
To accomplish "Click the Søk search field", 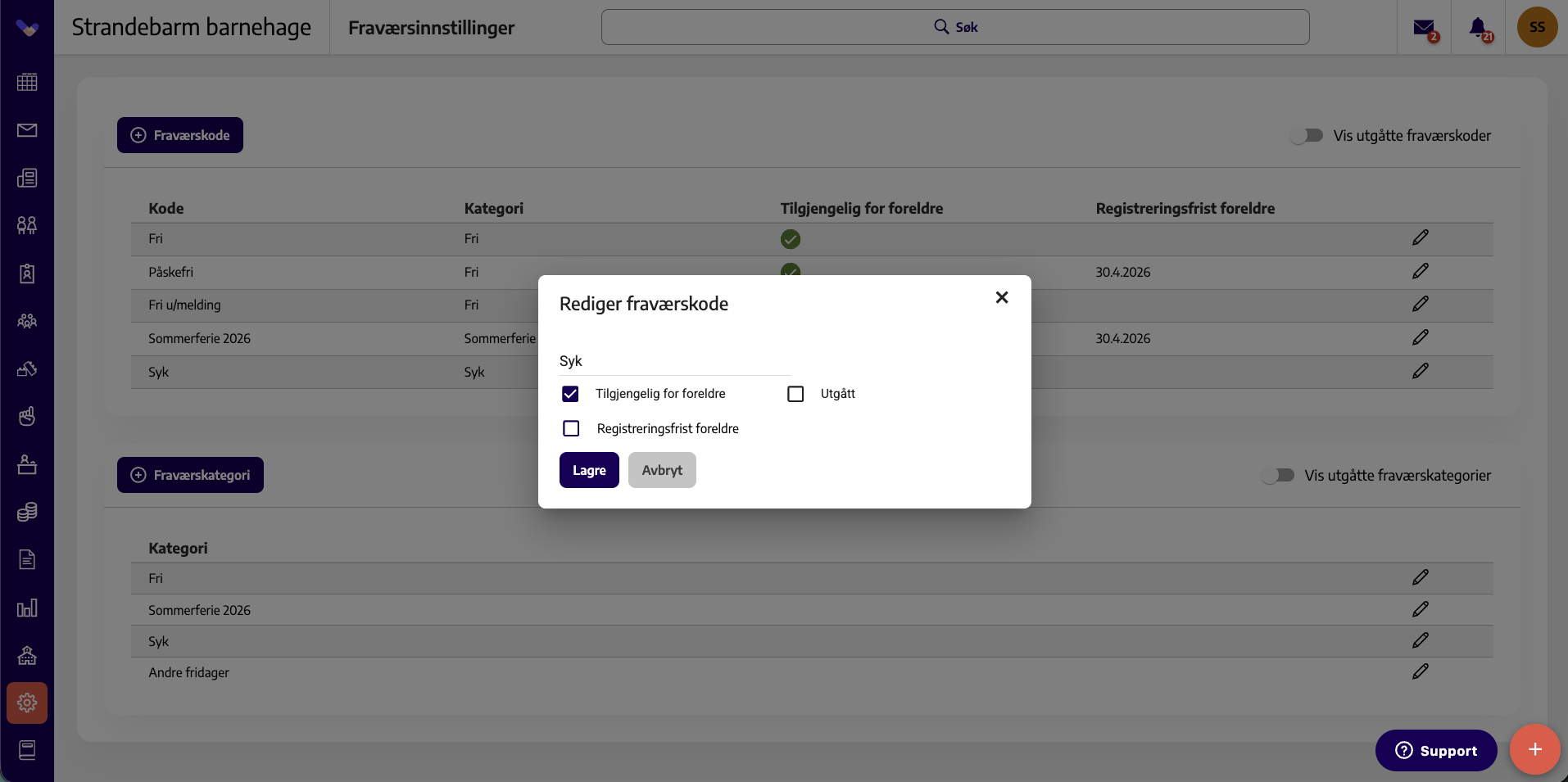I will pyautogui.click(x=955, y=27).
